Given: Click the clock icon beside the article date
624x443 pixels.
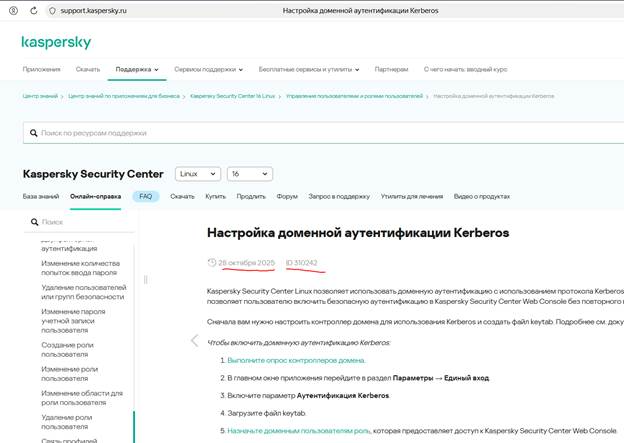Looking at the screenshot, I should 212,262.
